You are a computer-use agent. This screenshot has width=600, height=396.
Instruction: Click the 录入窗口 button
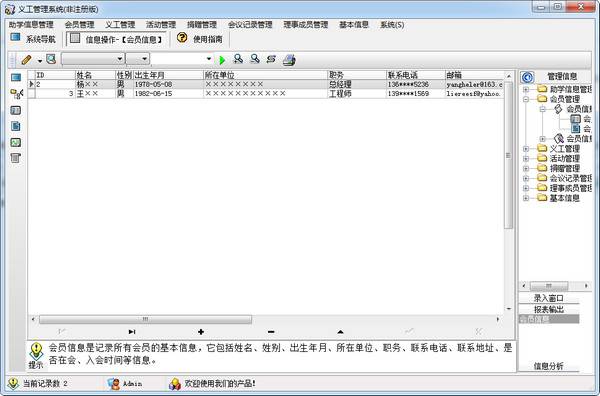pyautogui.click(x=549, y=298)
